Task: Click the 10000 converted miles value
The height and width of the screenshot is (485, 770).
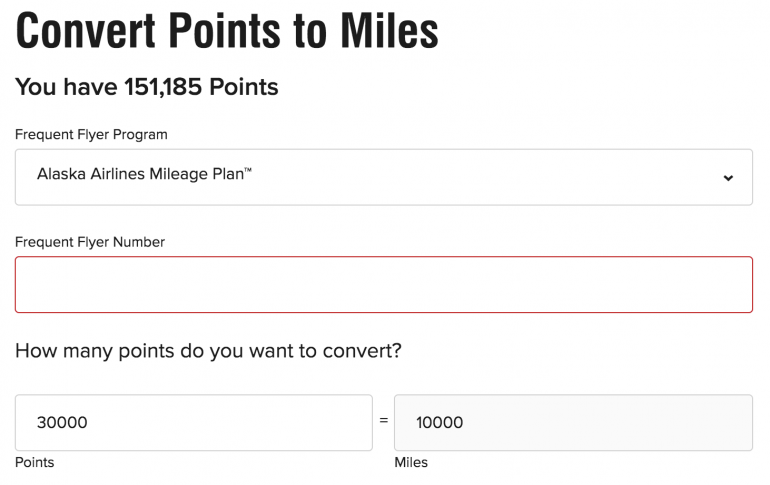Action: (440, 423)
